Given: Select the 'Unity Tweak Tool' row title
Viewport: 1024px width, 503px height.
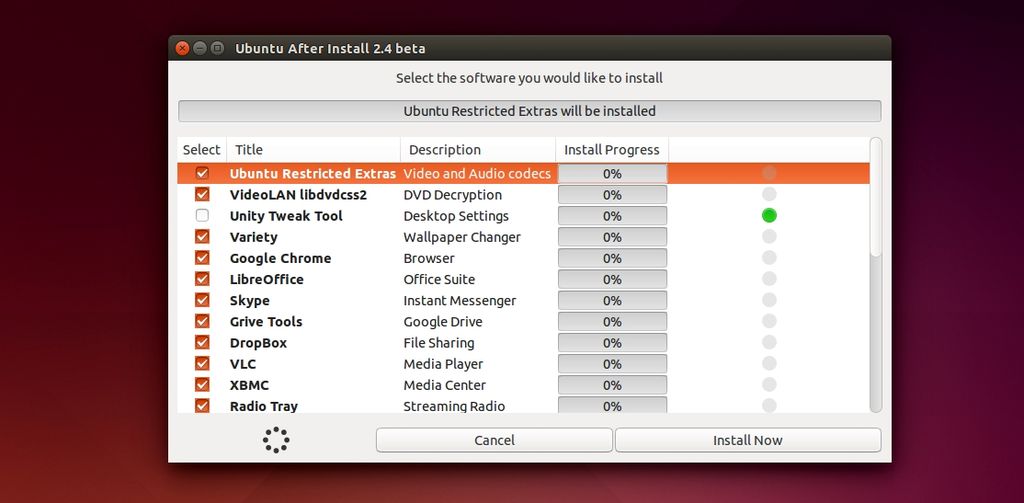Looking at the screenshot, I should pyautogui.click(x=286, y=216).
